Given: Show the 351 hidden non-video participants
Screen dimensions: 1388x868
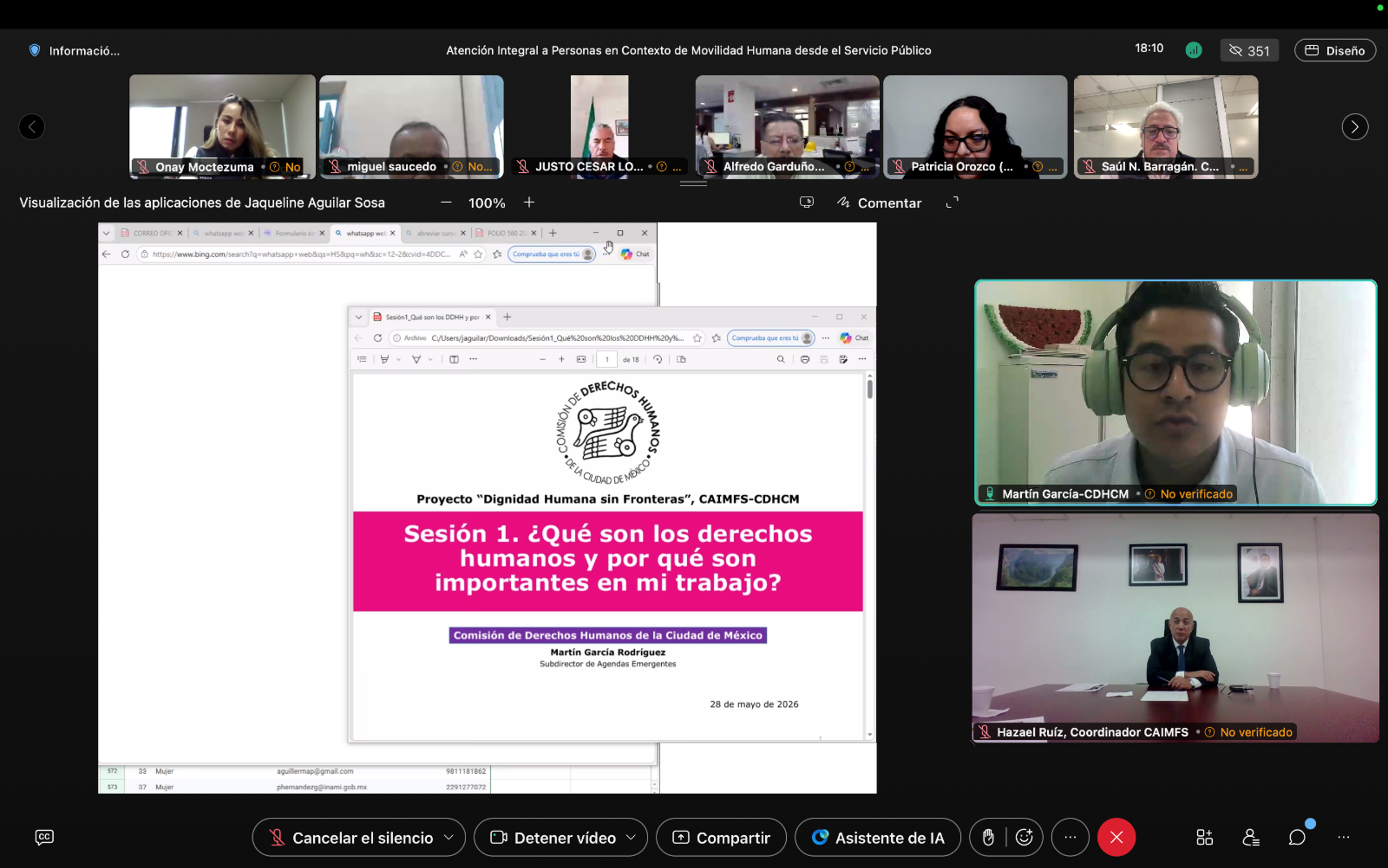Looking at the screenshot, I should pyautogui.click(x=1249, y=50).
